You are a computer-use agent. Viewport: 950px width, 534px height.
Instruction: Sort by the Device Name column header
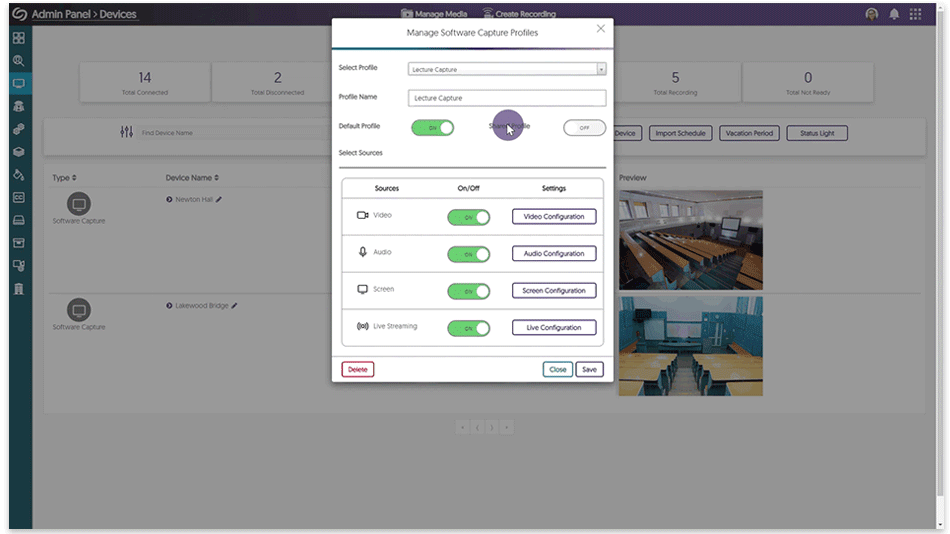click(192, 178)
